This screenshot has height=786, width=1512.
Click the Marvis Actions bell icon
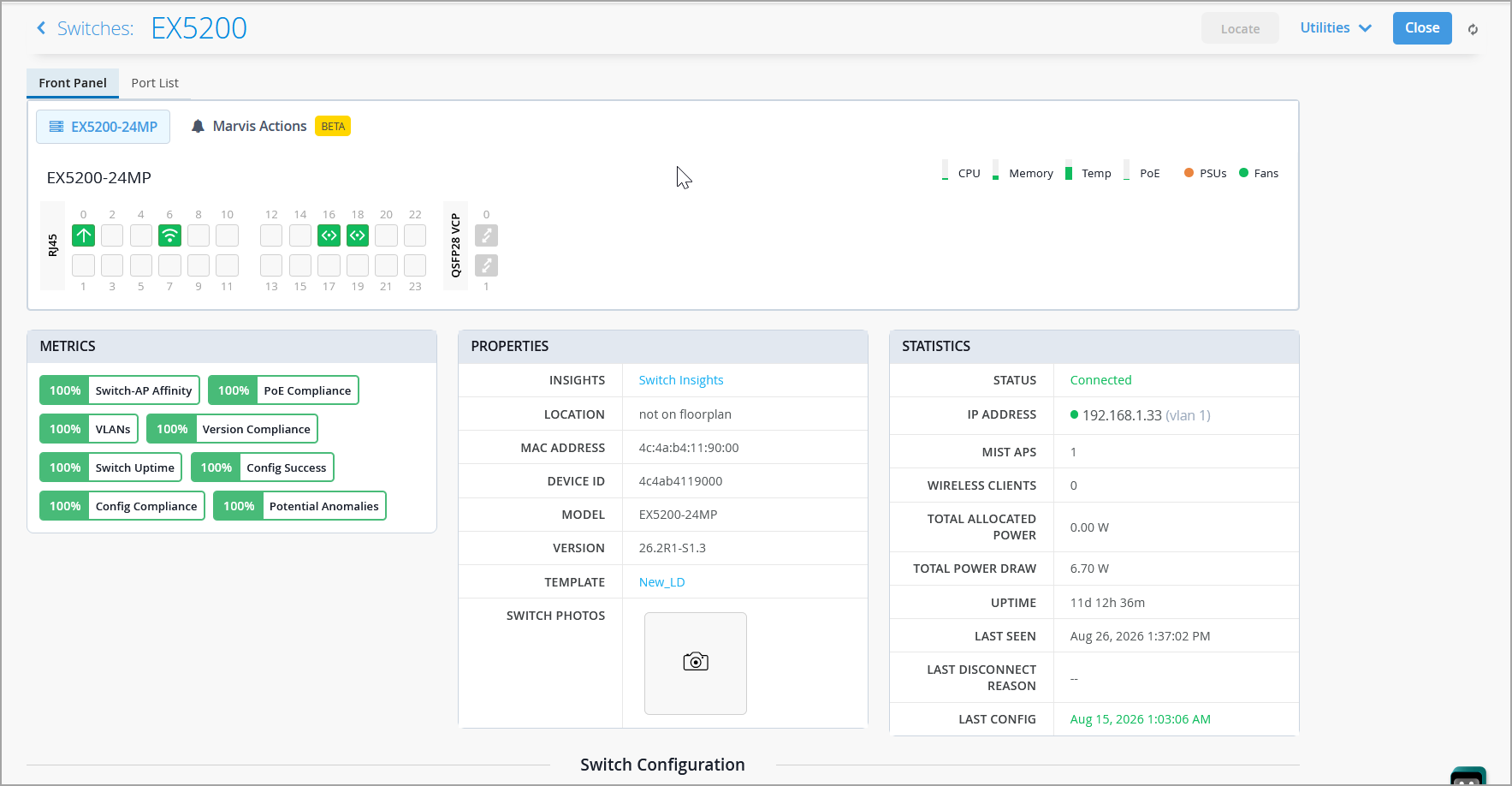point(198,127)
